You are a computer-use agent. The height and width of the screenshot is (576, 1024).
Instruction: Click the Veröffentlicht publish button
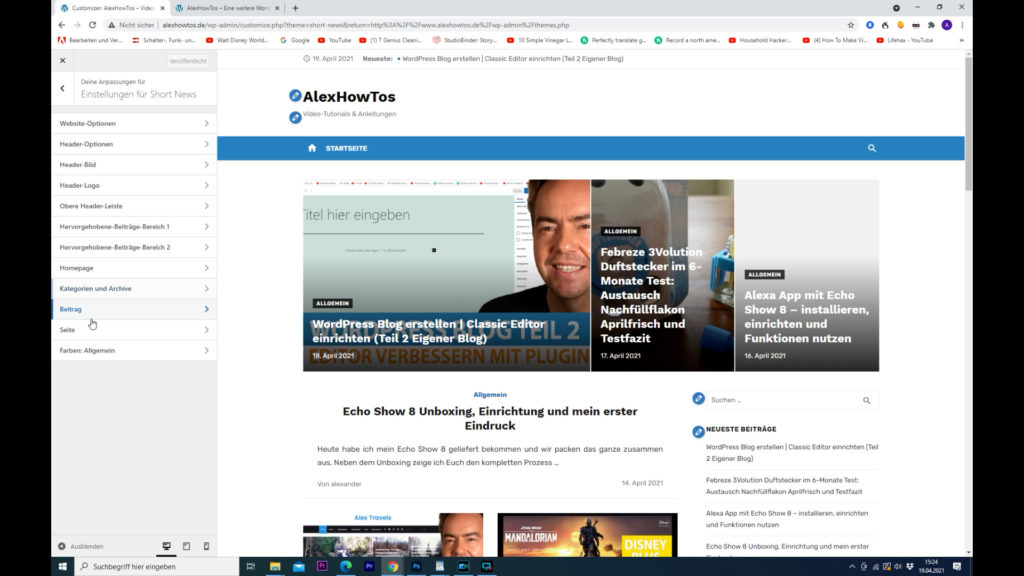point(188,61)
